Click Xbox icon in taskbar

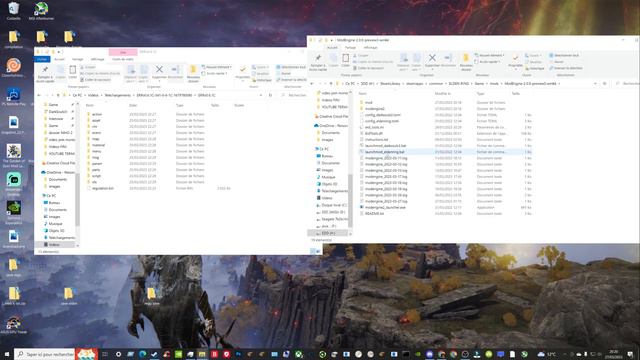pyautogui.click(x=298, y=354)
